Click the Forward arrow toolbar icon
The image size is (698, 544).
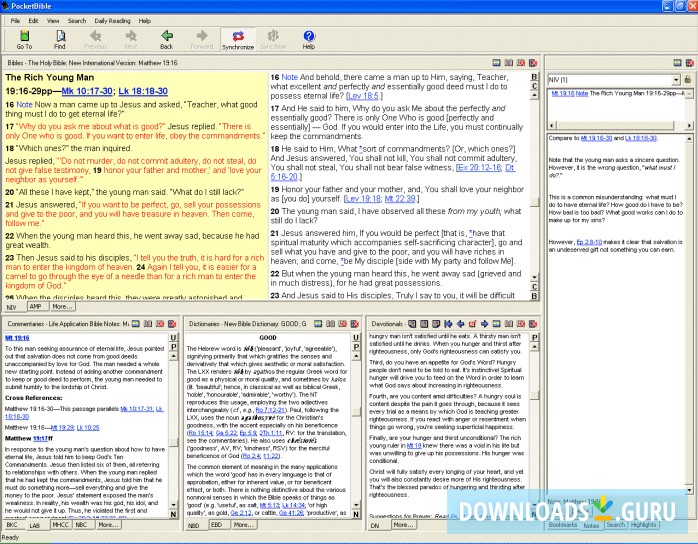click(201, 39)
